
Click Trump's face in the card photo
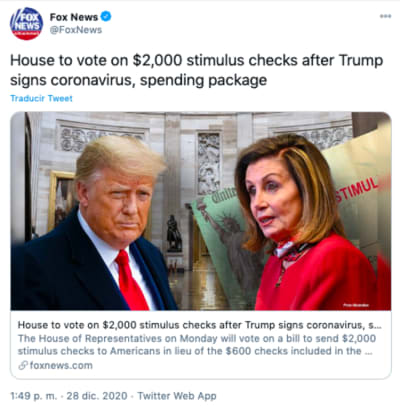tap(120, 200)
